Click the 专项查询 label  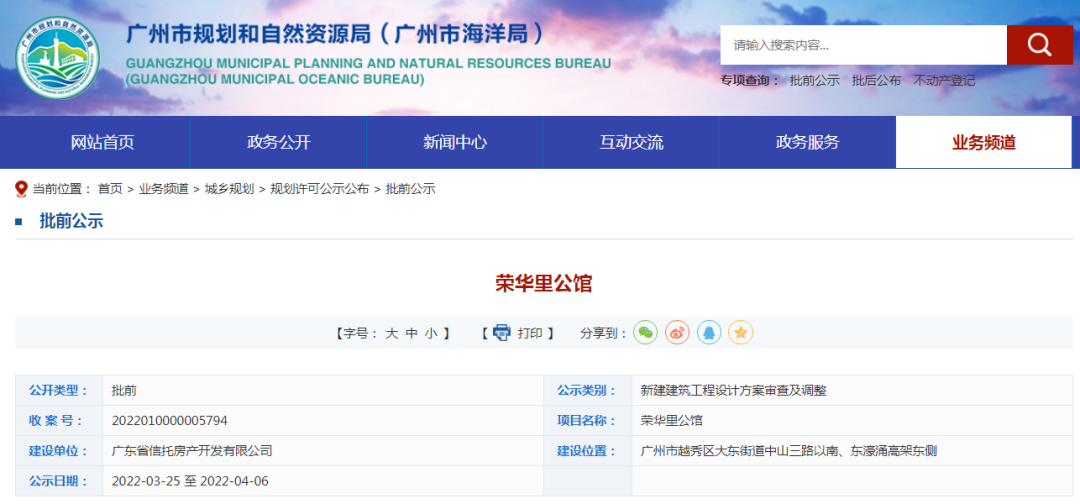point(750,81)
